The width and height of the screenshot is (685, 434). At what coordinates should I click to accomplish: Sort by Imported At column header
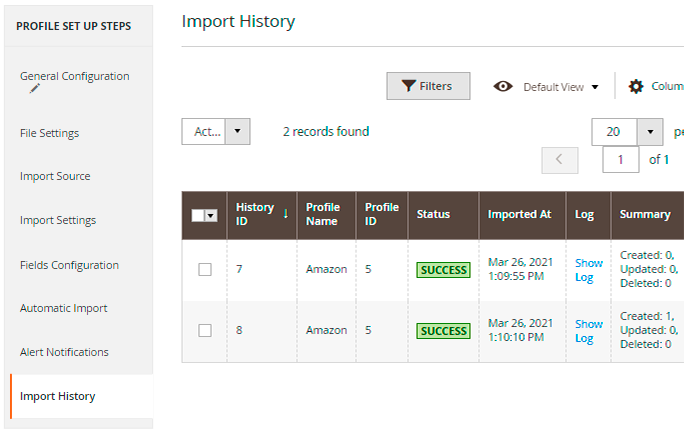pyautogui.click(x=519, y=214)
